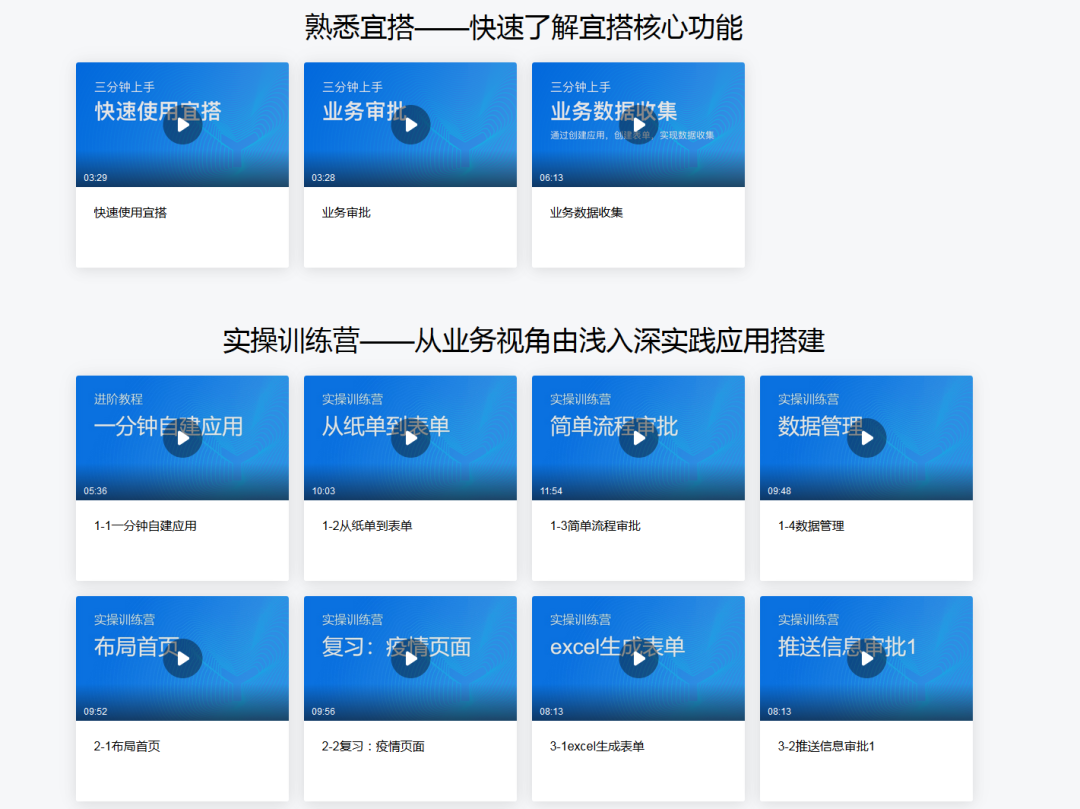
Task: Play the 快速使用宜搭 video
Action: click(183, 125)
